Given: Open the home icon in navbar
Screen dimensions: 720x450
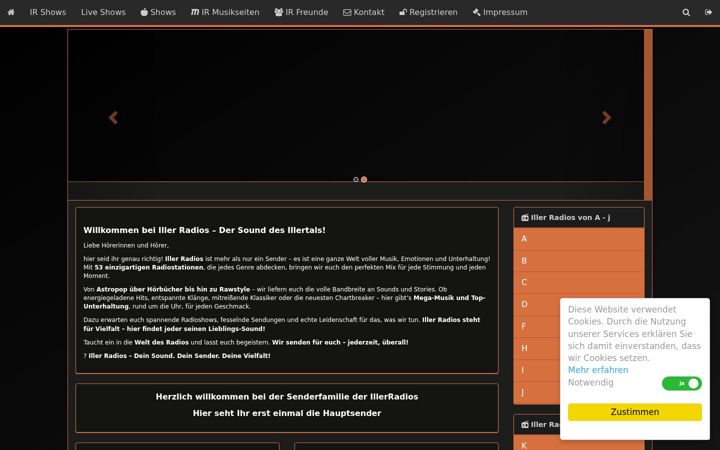Looking at the screenshot, I should [11, 12].
